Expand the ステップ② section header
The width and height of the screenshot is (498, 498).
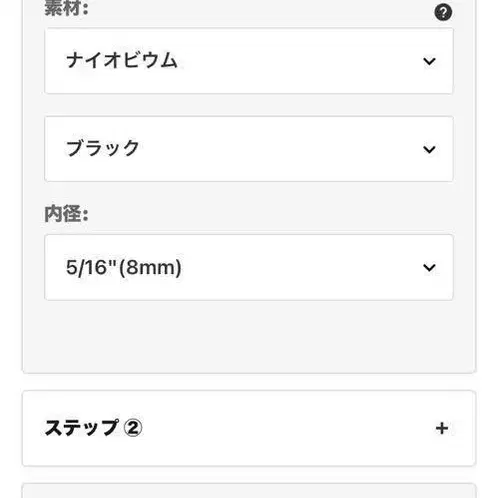point(249,428)
